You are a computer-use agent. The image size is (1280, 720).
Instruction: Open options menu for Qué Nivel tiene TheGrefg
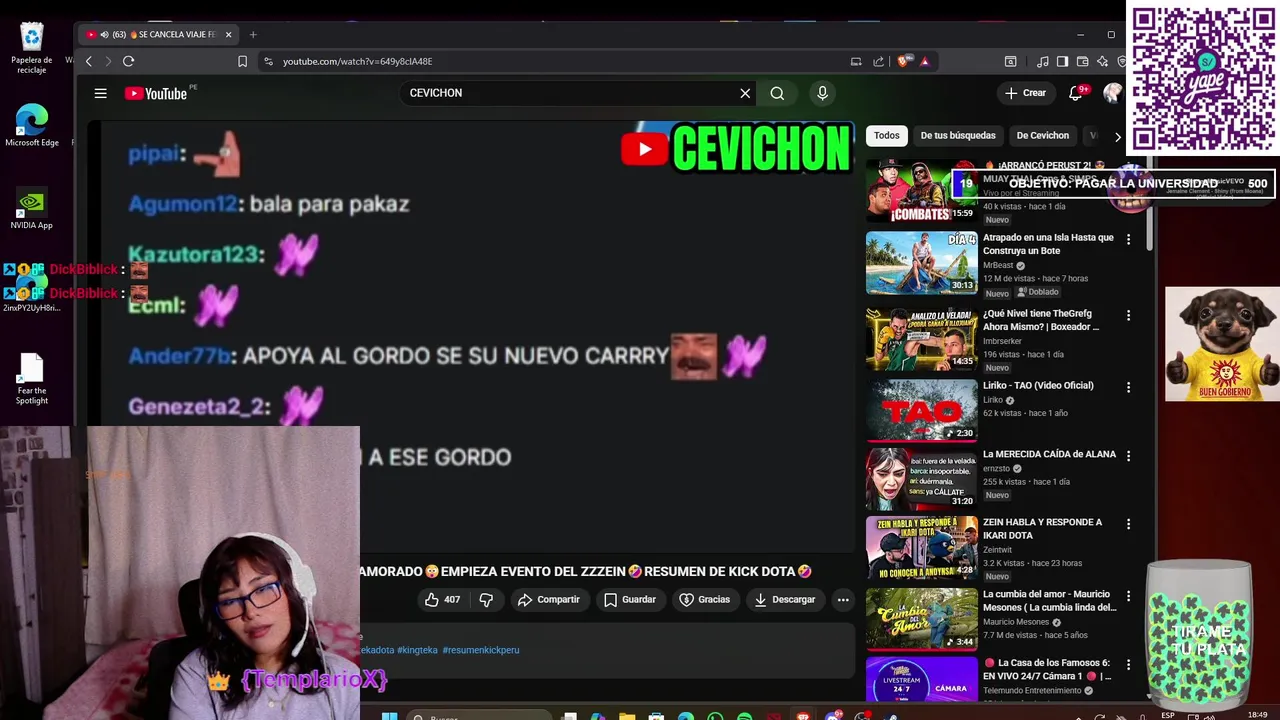(1128, 315)
